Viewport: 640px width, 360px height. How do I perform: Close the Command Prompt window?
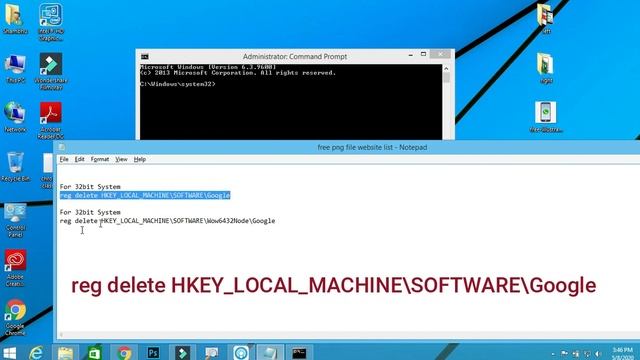[440, 54]
